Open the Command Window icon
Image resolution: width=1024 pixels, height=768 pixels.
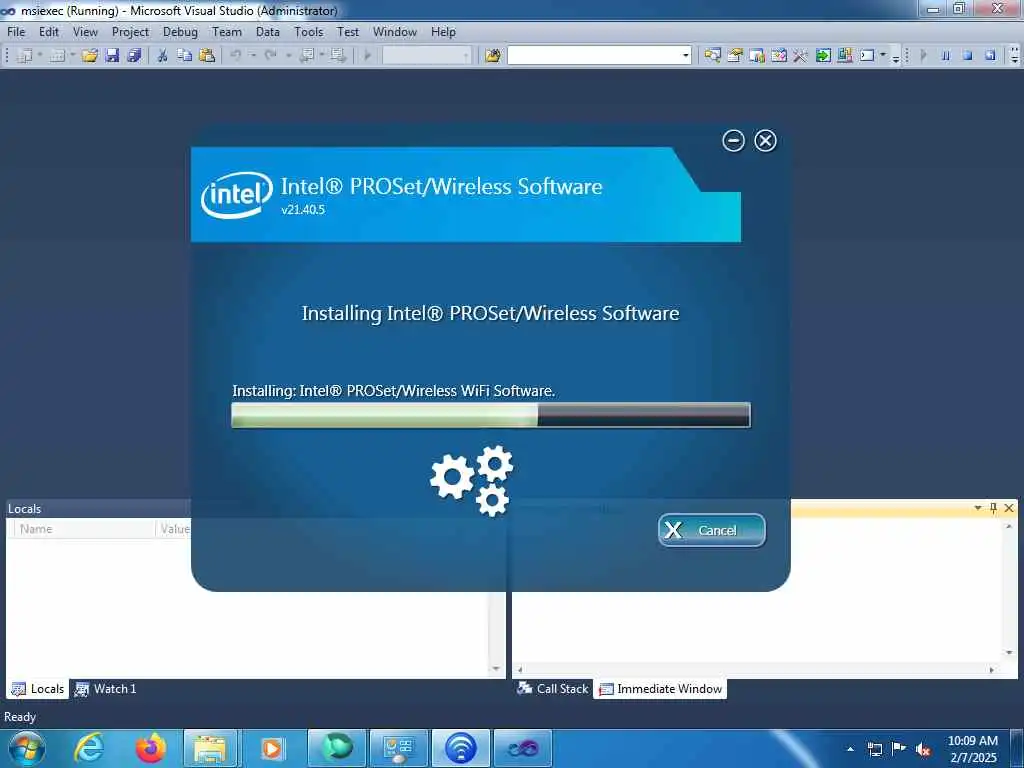click(x=867, y=56)
